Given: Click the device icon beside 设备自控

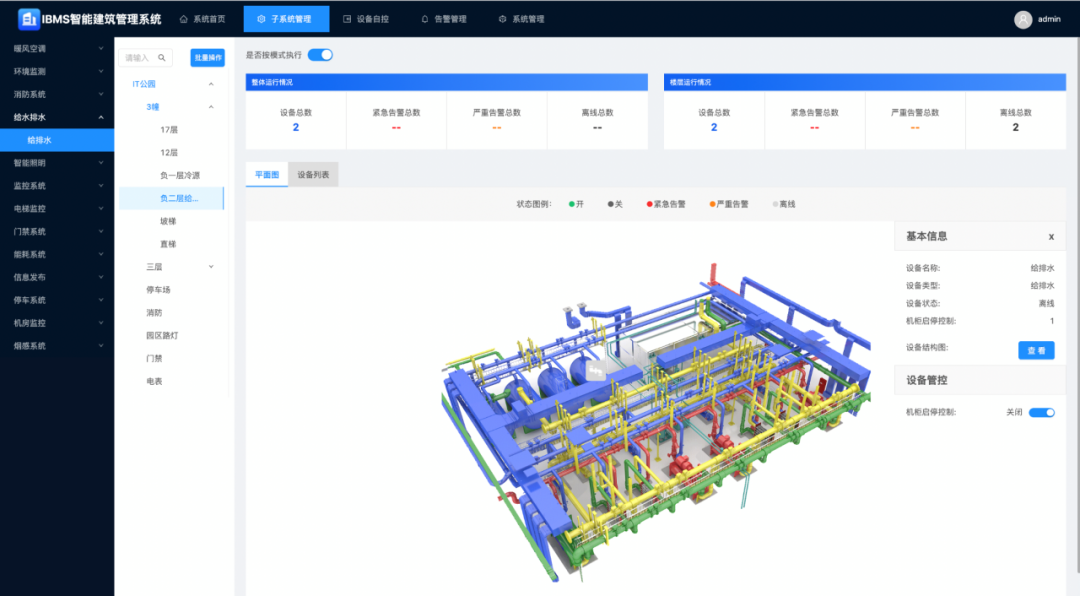Looking at the screenshot, I should click(x=347, y=19).
